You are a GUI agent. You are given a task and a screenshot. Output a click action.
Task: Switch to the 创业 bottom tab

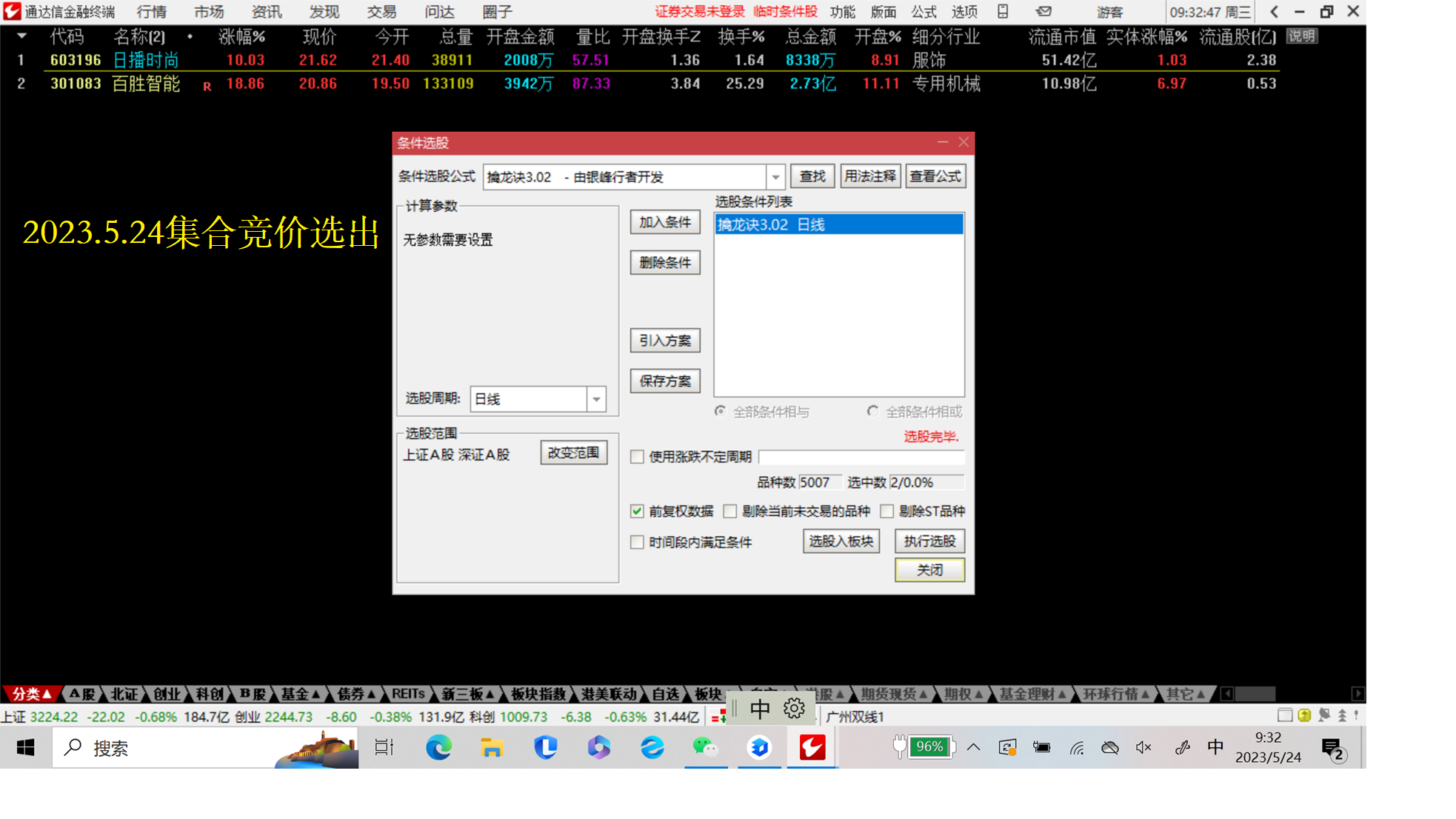[167, 694]
